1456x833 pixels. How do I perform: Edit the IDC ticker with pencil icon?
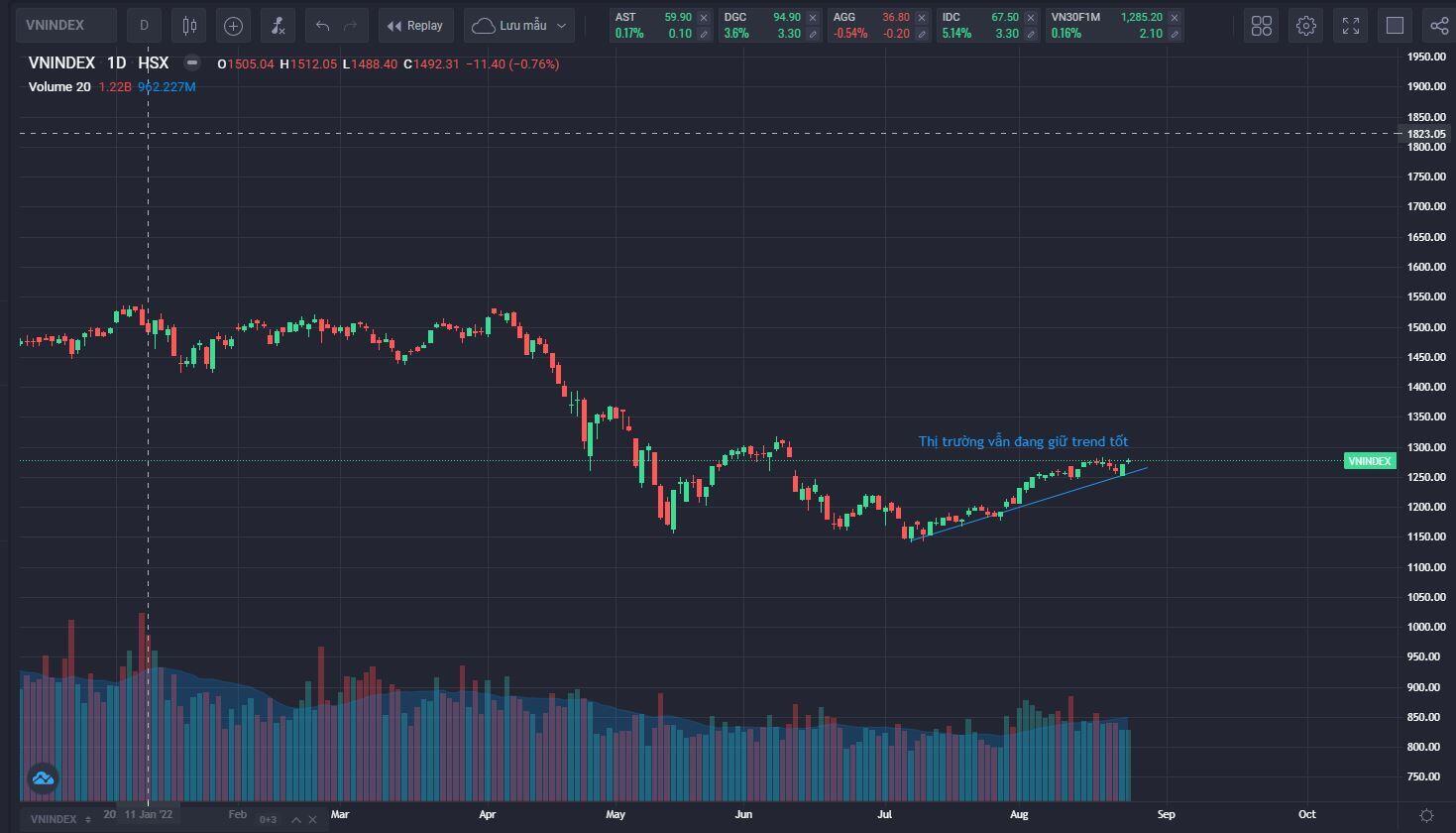pos(1031,34)
